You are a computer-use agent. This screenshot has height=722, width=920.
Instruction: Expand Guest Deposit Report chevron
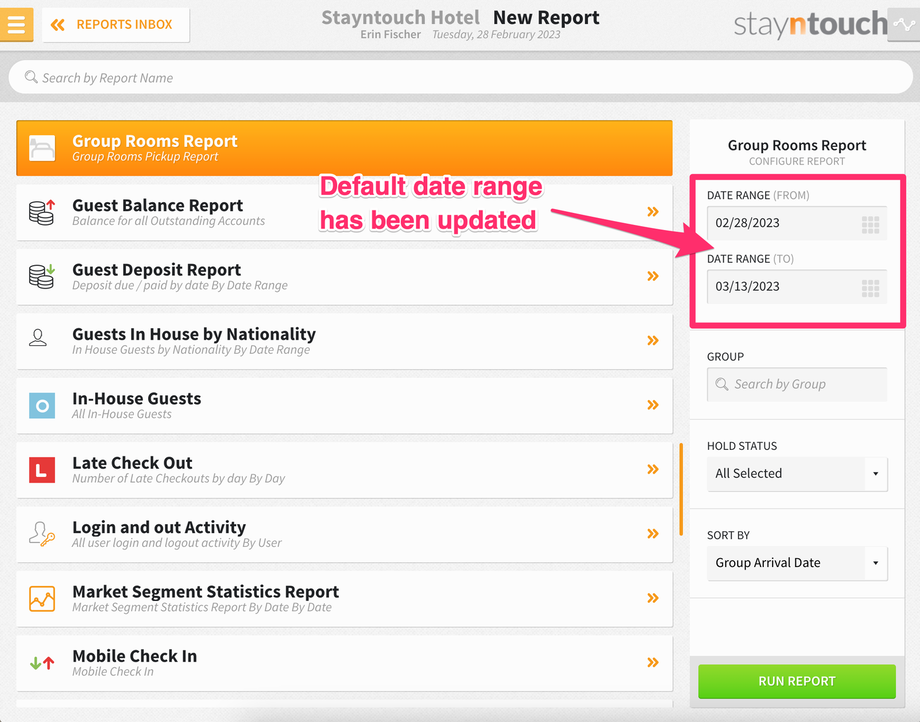tap(653, 276)
